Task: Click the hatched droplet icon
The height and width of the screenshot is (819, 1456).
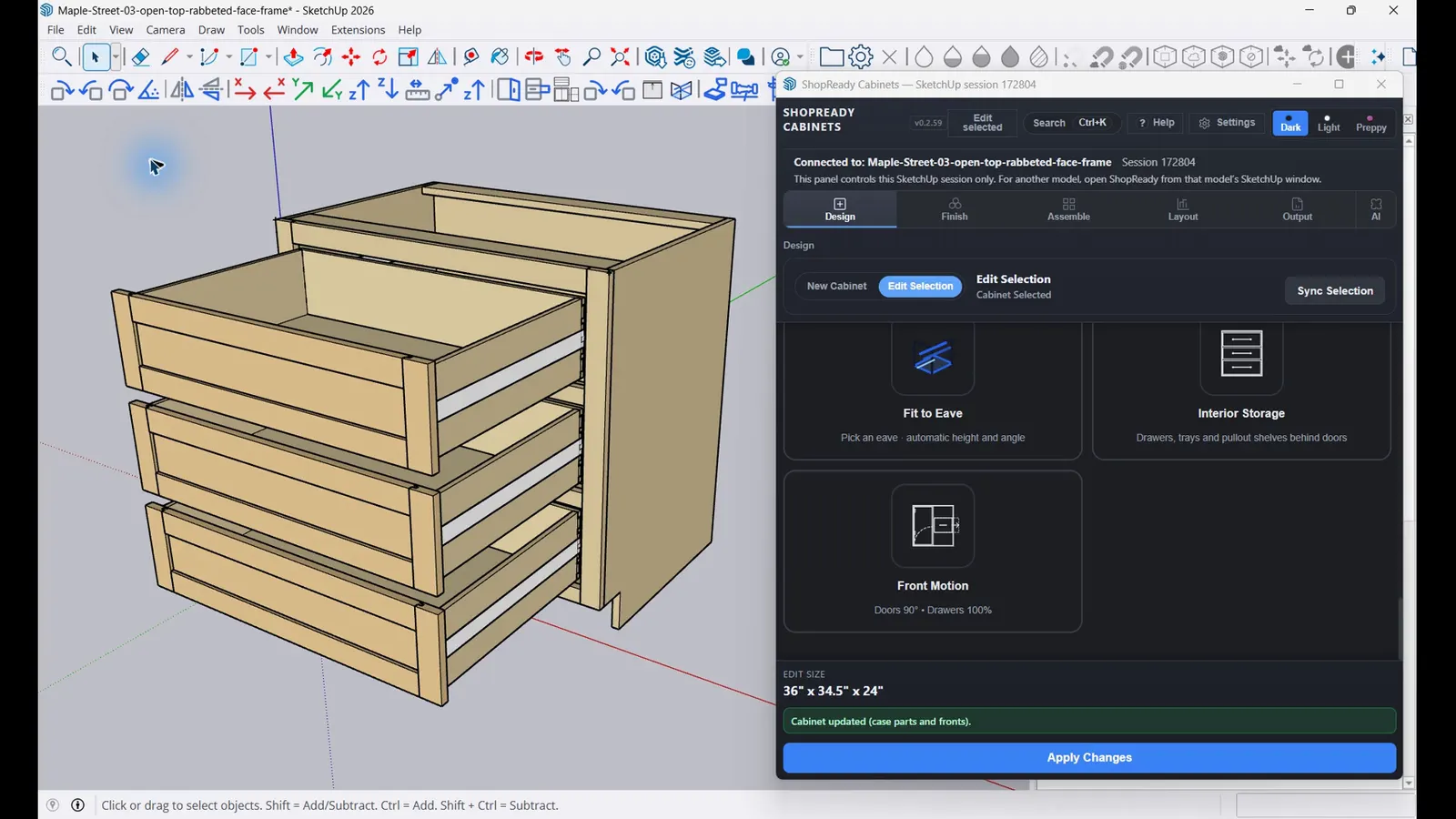Action: tap(1039, 57)
